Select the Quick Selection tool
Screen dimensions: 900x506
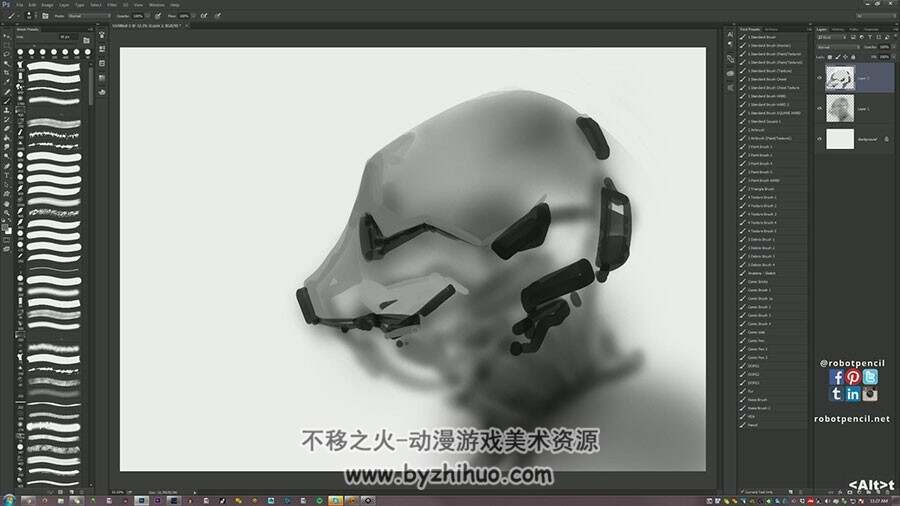point(6,64)
